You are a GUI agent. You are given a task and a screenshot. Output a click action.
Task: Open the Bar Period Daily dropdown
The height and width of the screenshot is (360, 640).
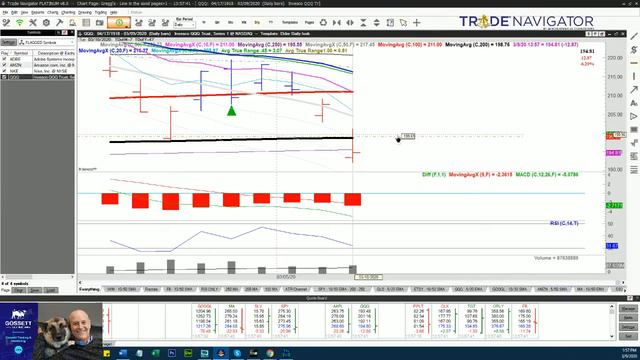click(184, 25)
